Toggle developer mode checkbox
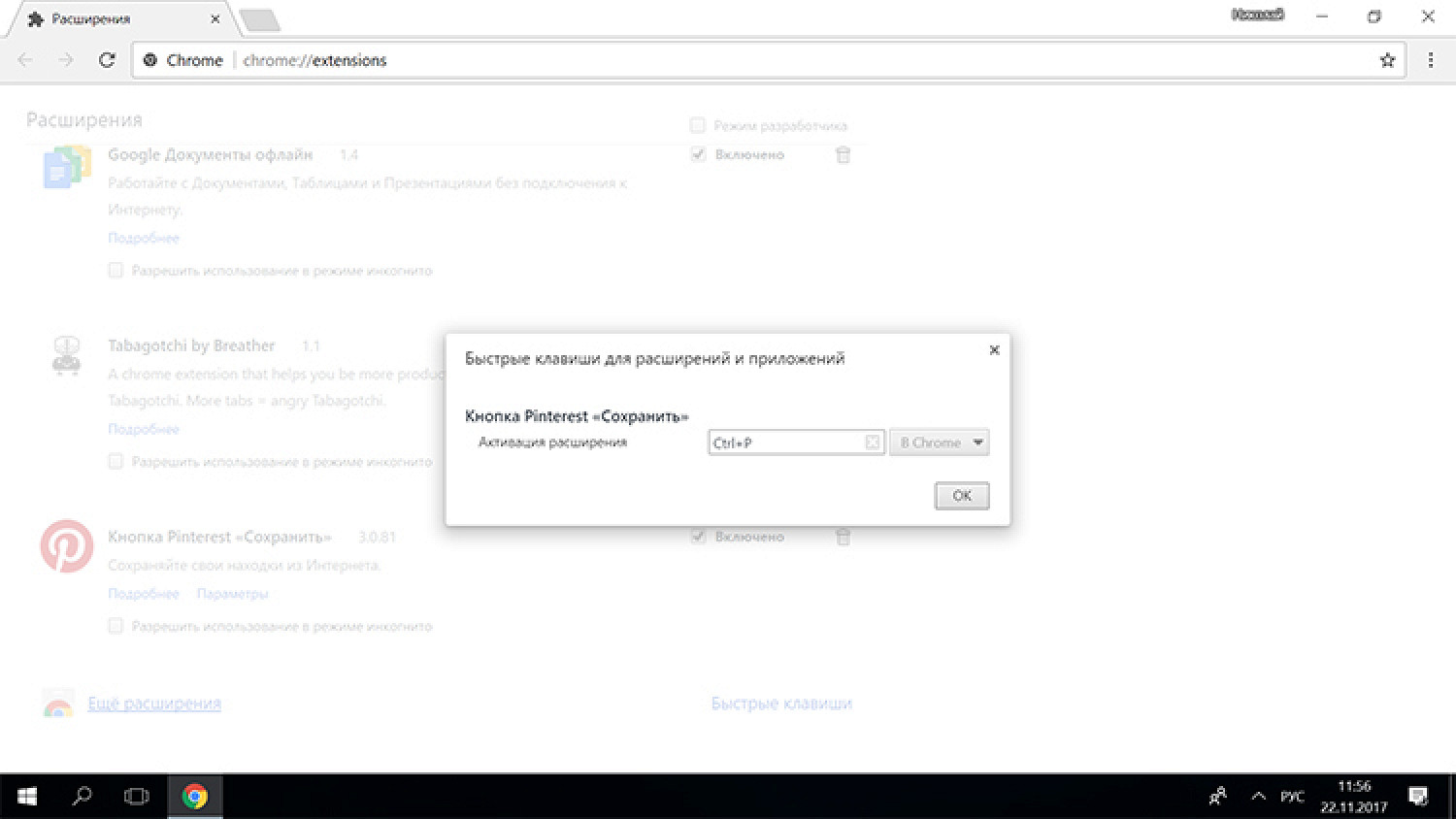 click(697, 125)
